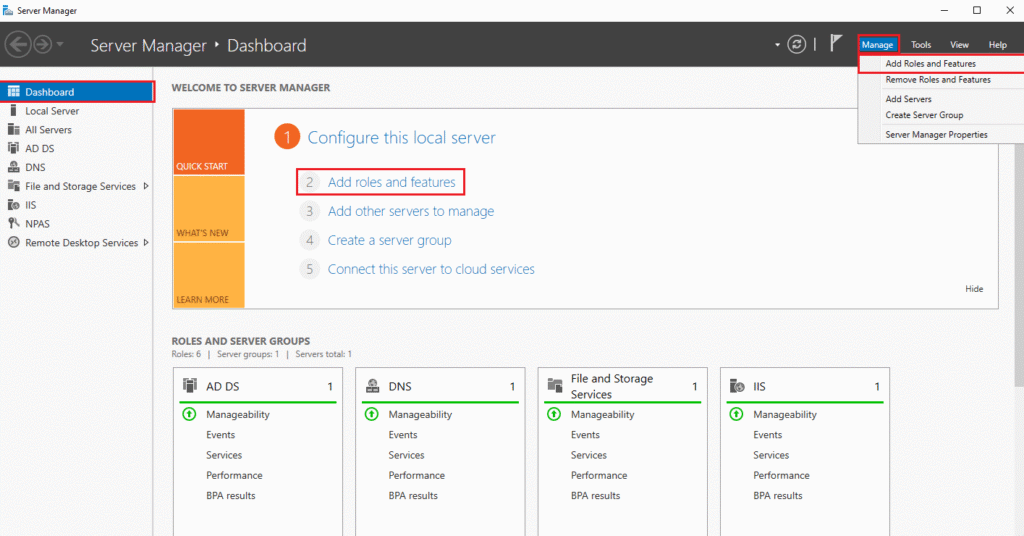
Task: Hide the welcome tile
Action: coord(974,289)
